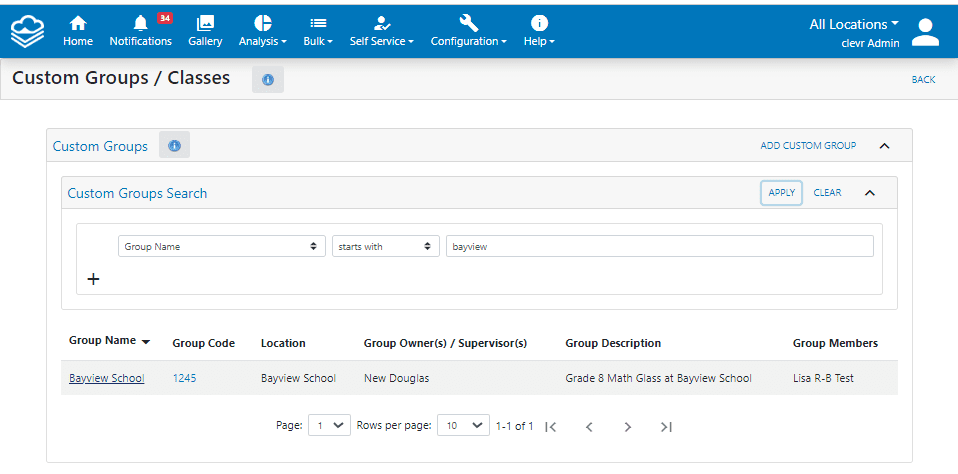Image resolution: width=958 pixels, height=474 pixels.
Task: Open the Bulk list menu
Action: [318, 31]
